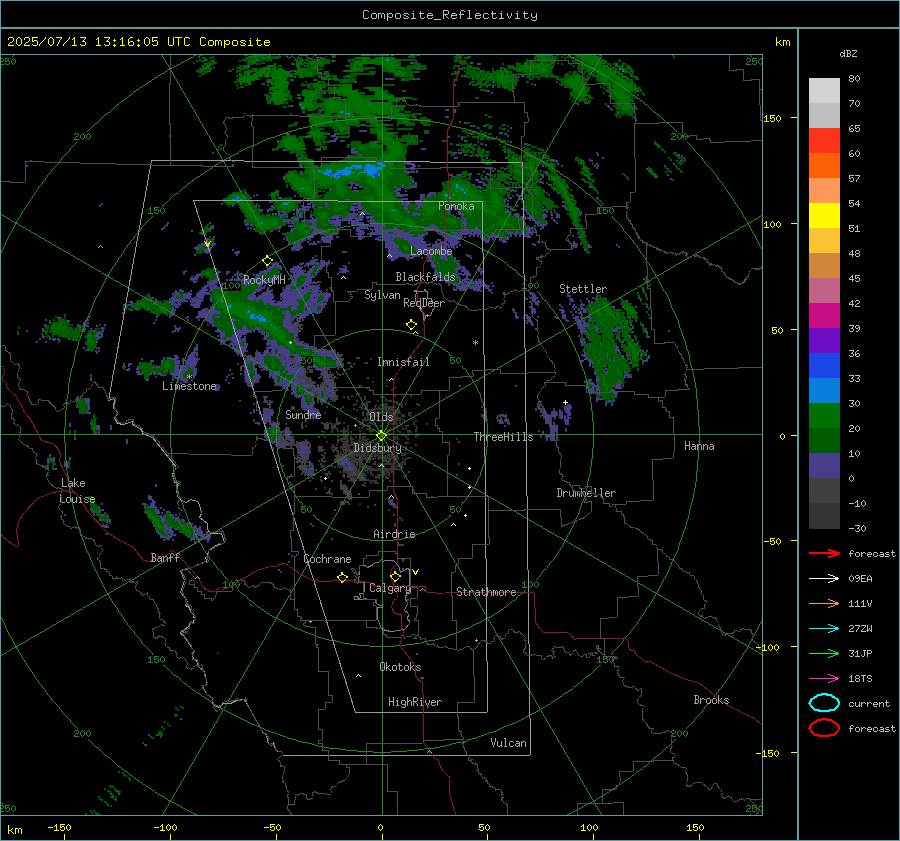Viewport: 900px width, 841px height.
Task: Select the orange 111V arrow legend icon
Action: point(824,603)
